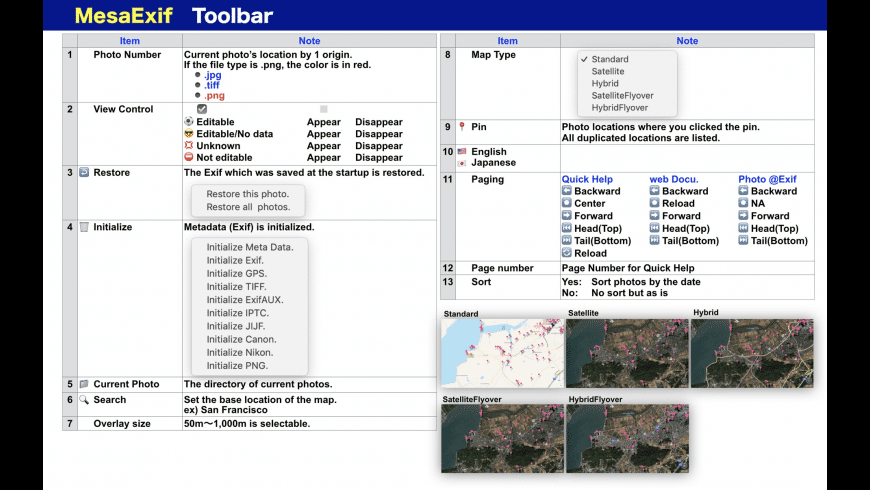Toggle the unchecked gray View Control checkbox

click(x=323, y=109)
